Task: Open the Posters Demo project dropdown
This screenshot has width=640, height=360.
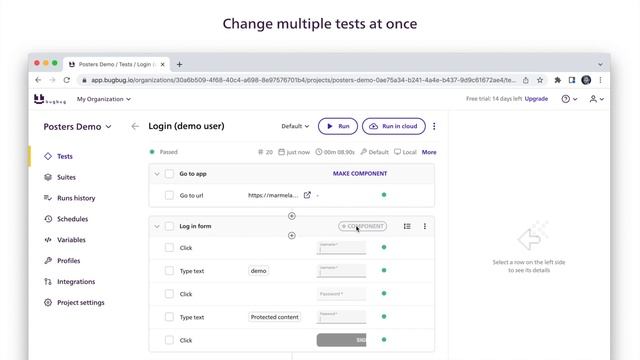Action: click(78, 127)
